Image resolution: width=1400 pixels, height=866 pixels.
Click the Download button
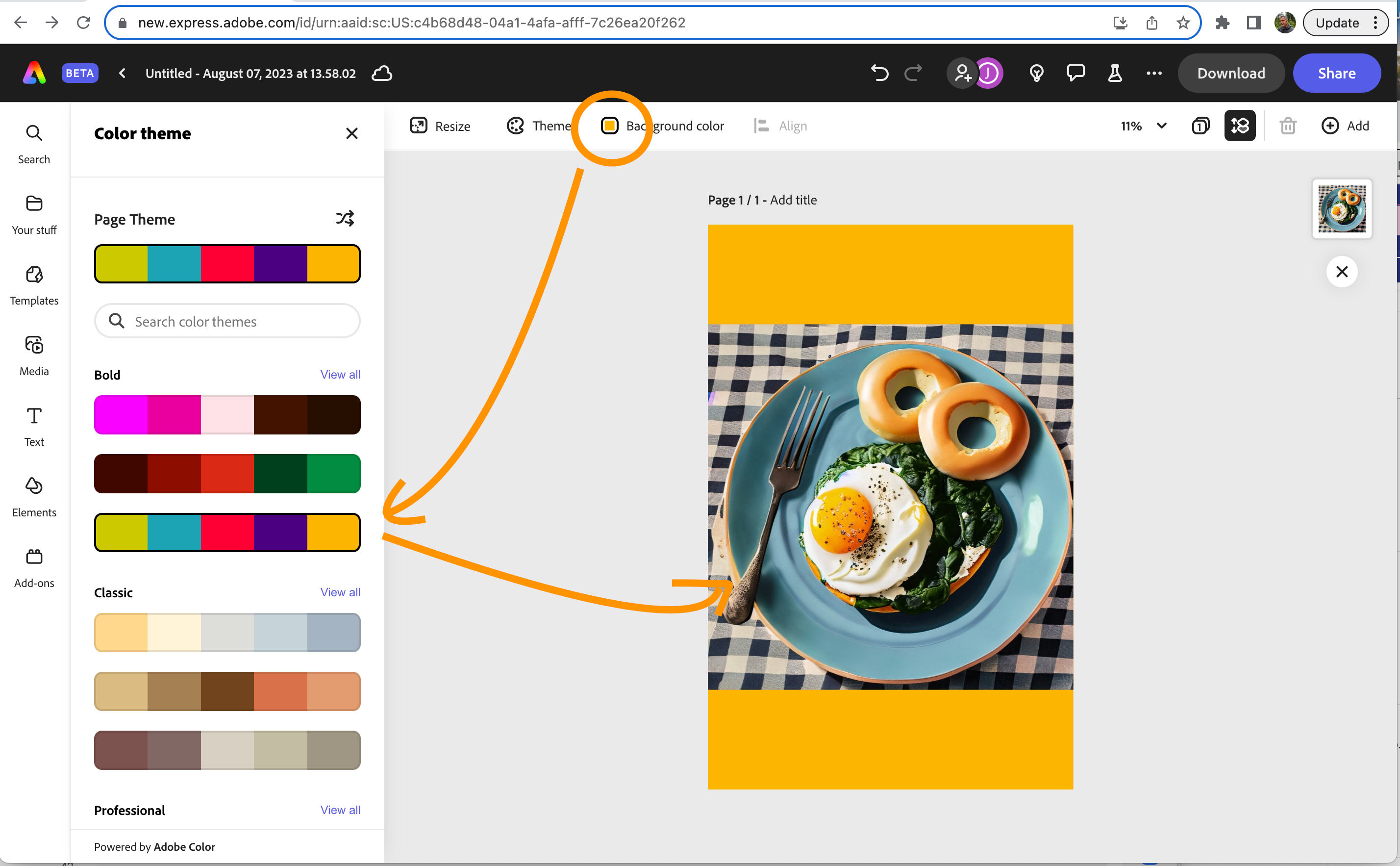1230,74
